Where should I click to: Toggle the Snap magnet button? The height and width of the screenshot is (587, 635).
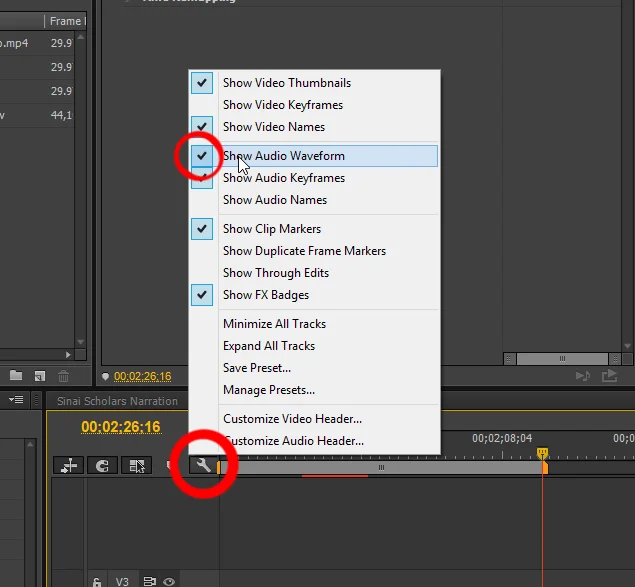pyautogui.click(x=102, y=465)
